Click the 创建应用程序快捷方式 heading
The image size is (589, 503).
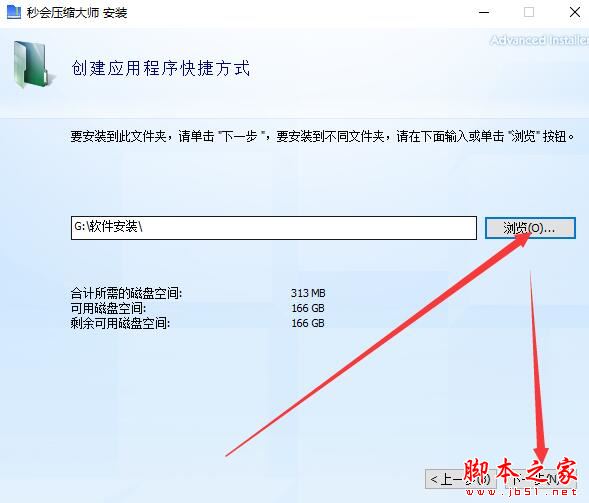pyautogui.click(x=161, y=68)
